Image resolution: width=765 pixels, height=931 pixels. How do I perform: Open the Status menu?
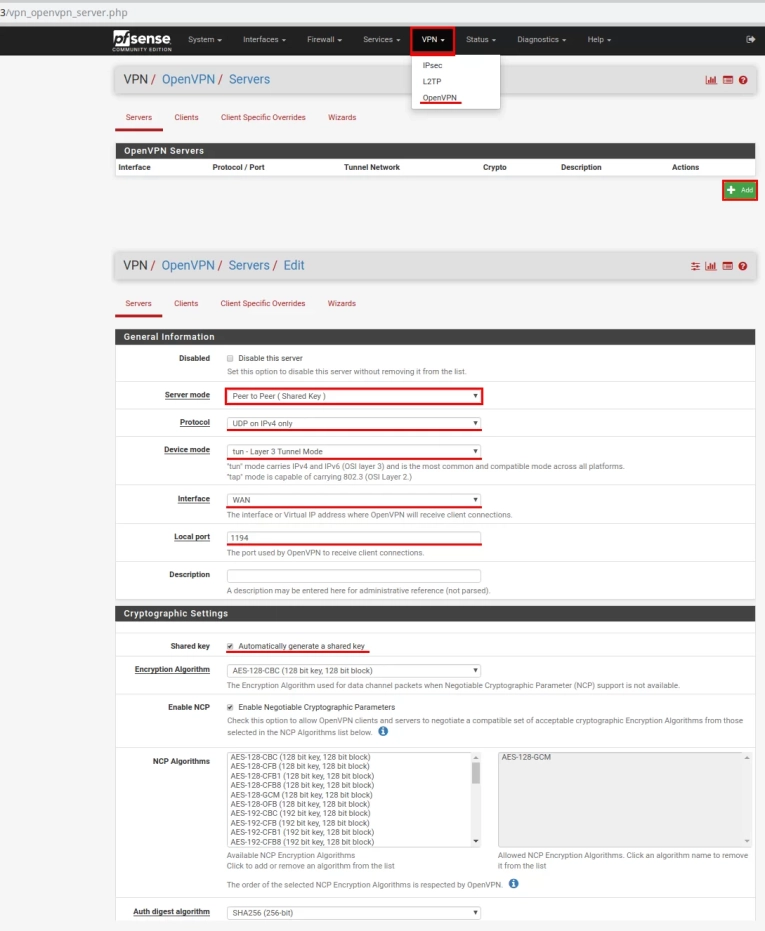tap(481, 40)
